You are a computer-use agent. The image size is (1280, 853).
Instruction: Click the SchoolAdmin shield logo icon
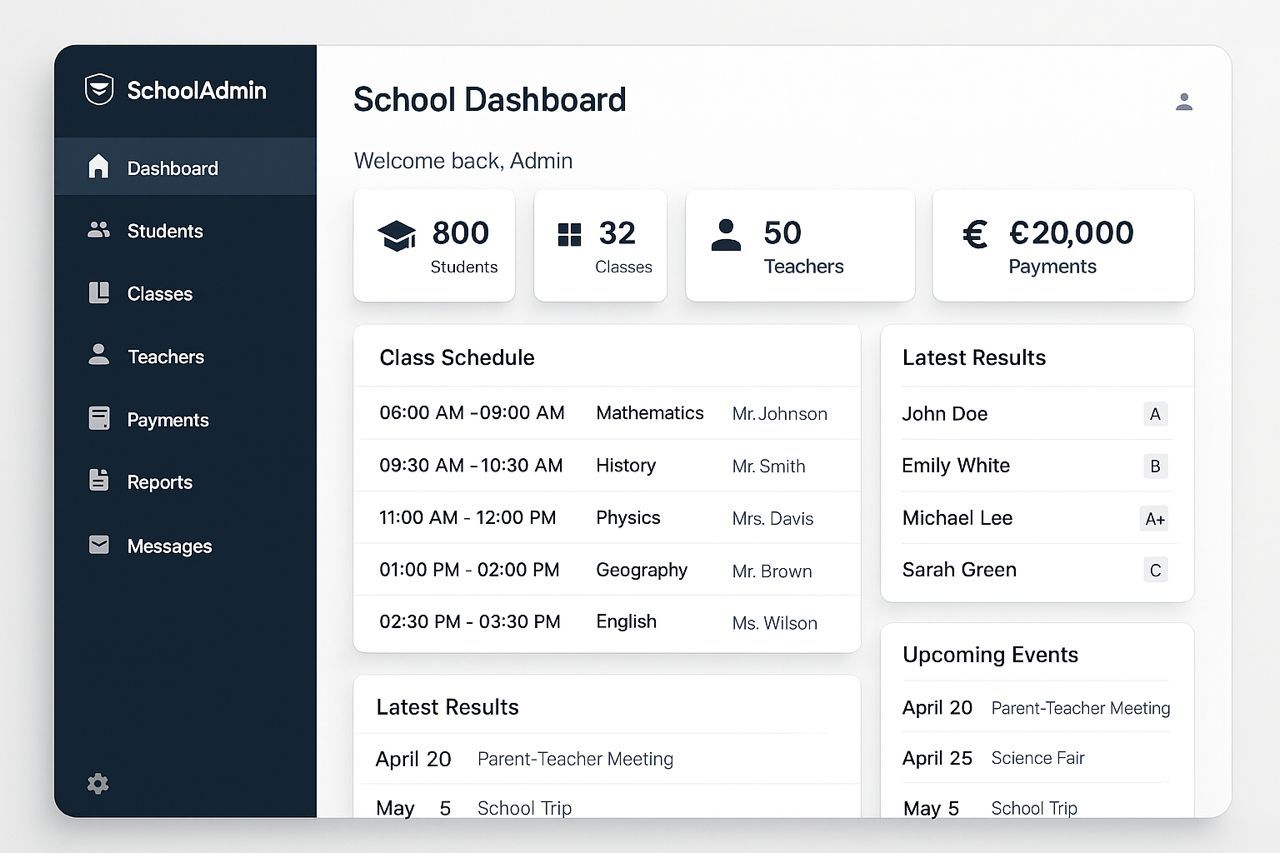pyautogui.click(x=99, y=89)
